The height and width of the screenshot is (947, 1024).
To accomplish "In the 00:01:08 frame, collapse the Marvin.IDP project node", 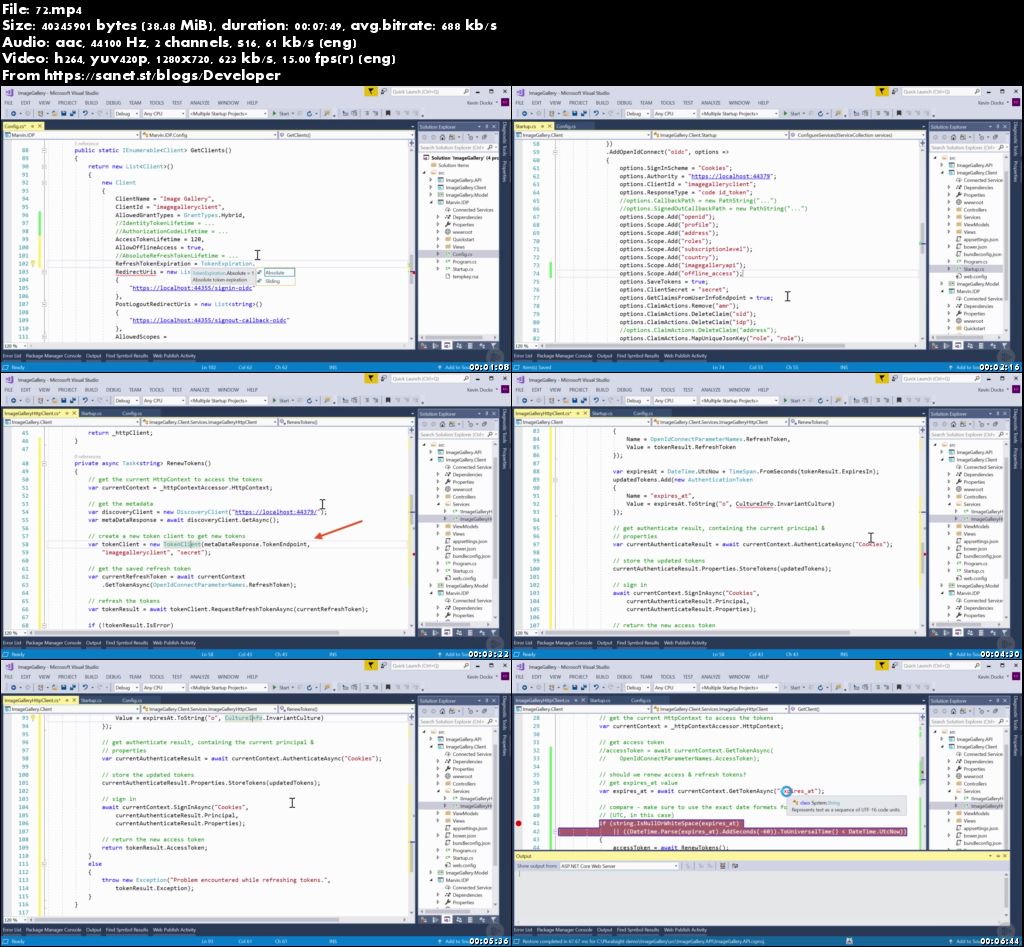I will [431, 202].
